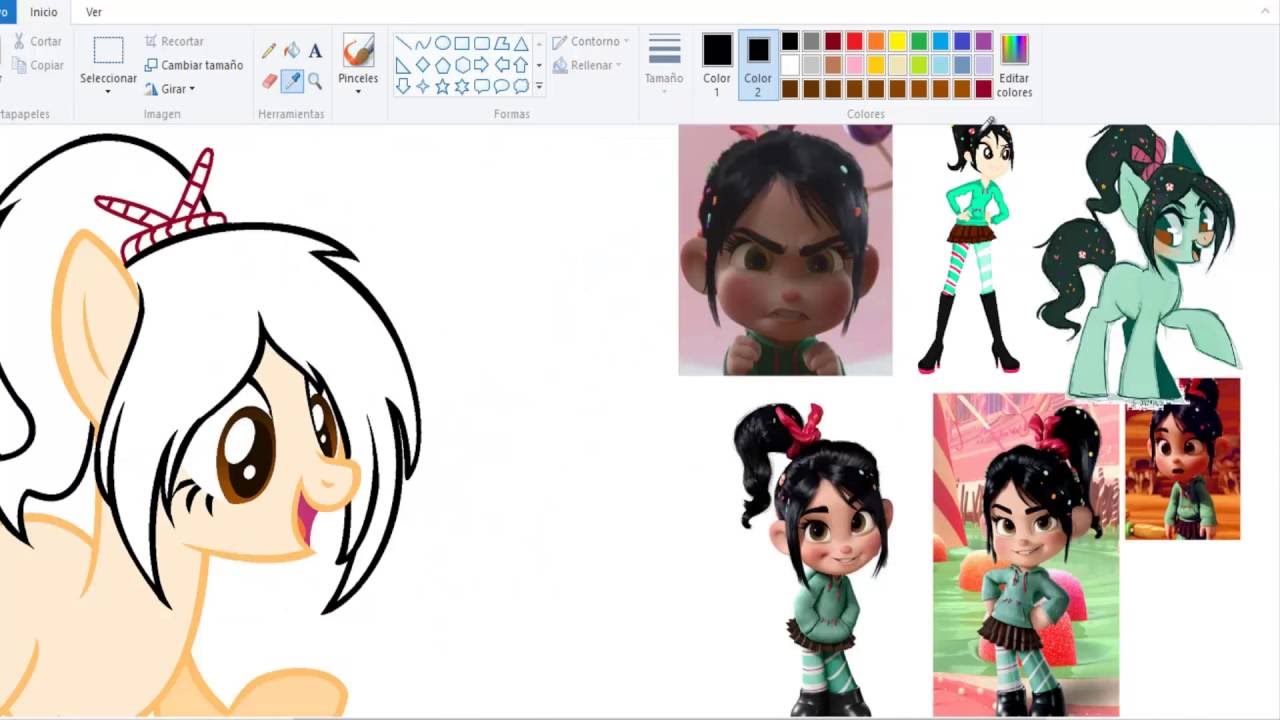Choose the Right triangle shape

[403, 65]
